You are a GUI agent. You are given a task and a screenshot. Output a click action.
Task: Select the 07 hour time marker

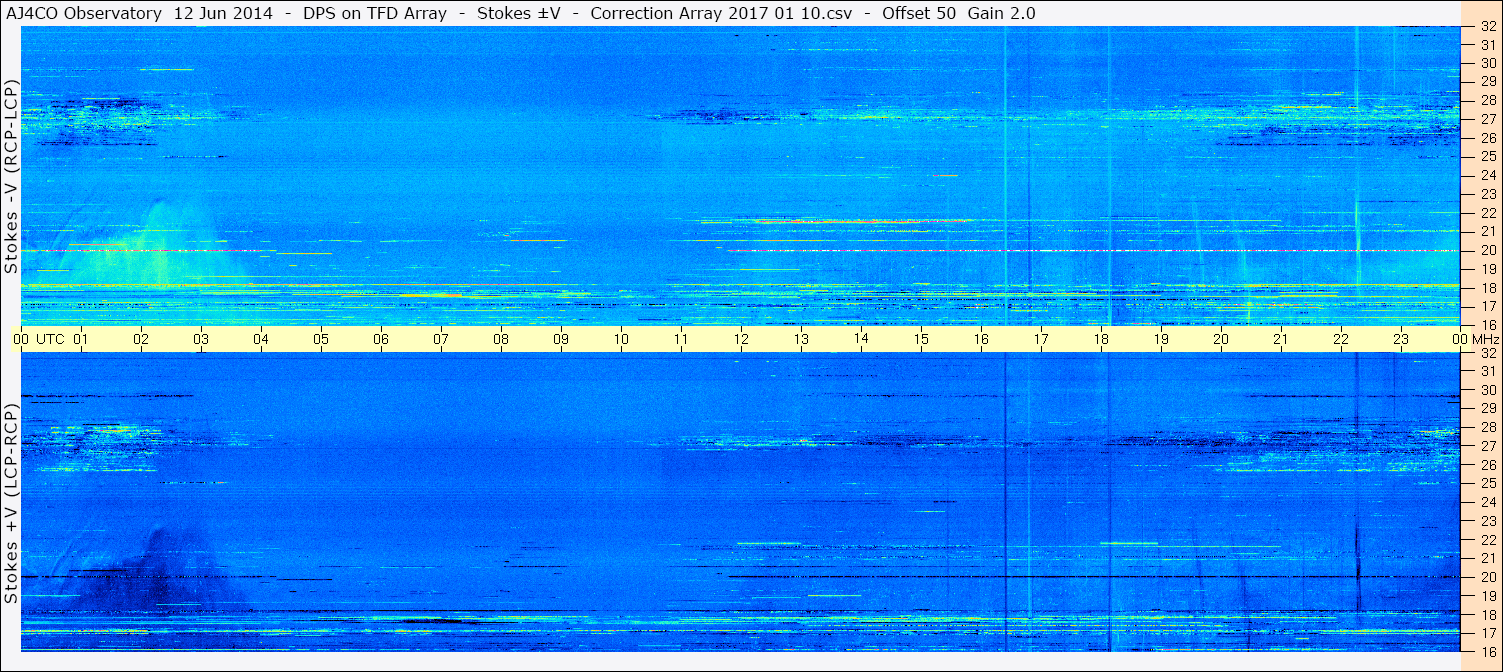(x=441, y=339)
